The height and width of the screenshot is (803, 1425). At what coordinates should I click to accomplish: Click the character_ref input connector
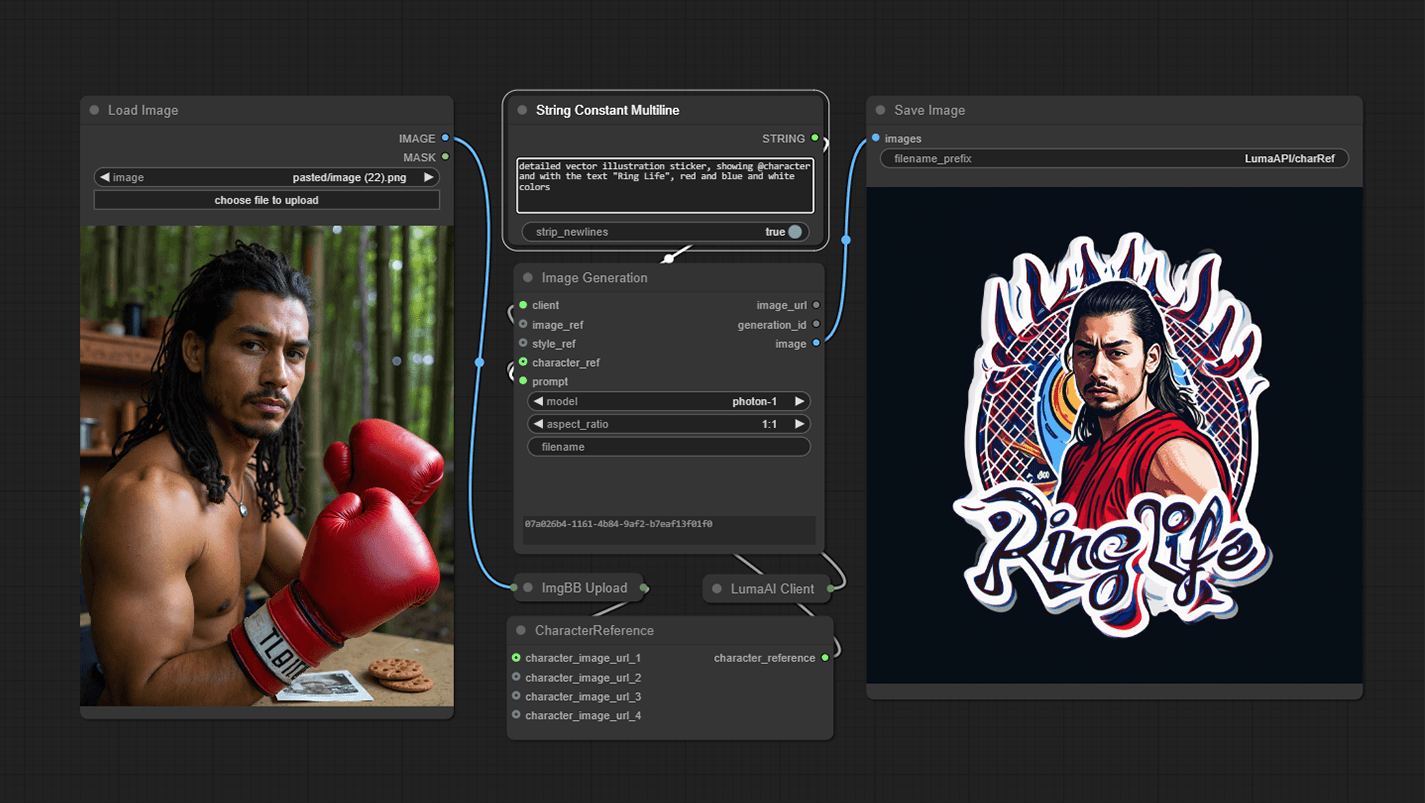click(523, 363)
